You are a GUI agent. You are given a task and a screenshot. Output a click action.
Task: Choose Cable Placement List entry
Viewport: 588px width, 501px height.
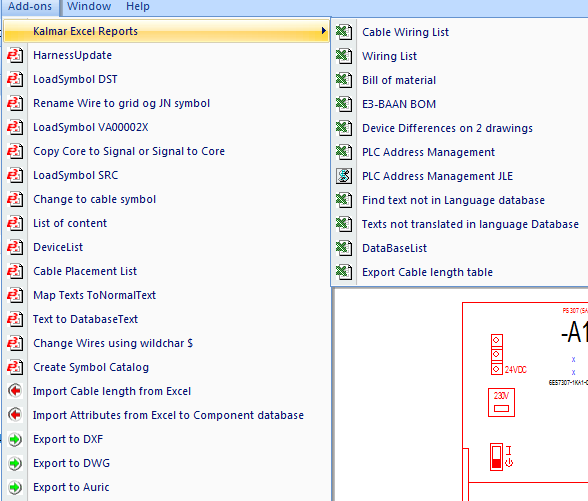166,272
